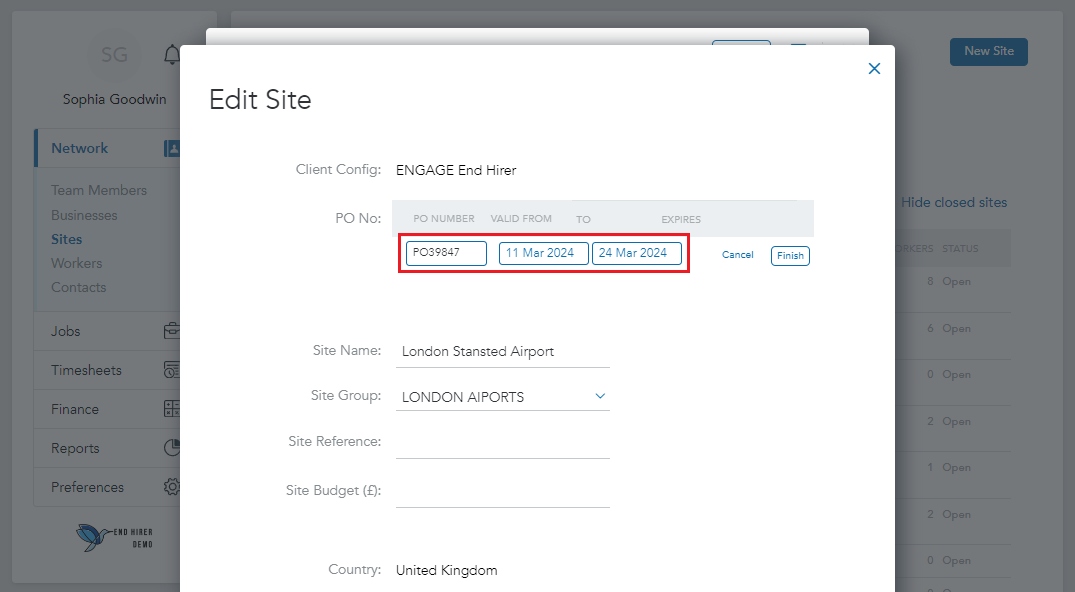Viewport: 1075px width, 592px height.
Task: Click the PO NUMBER column header
Action: [x=444, y=219]
